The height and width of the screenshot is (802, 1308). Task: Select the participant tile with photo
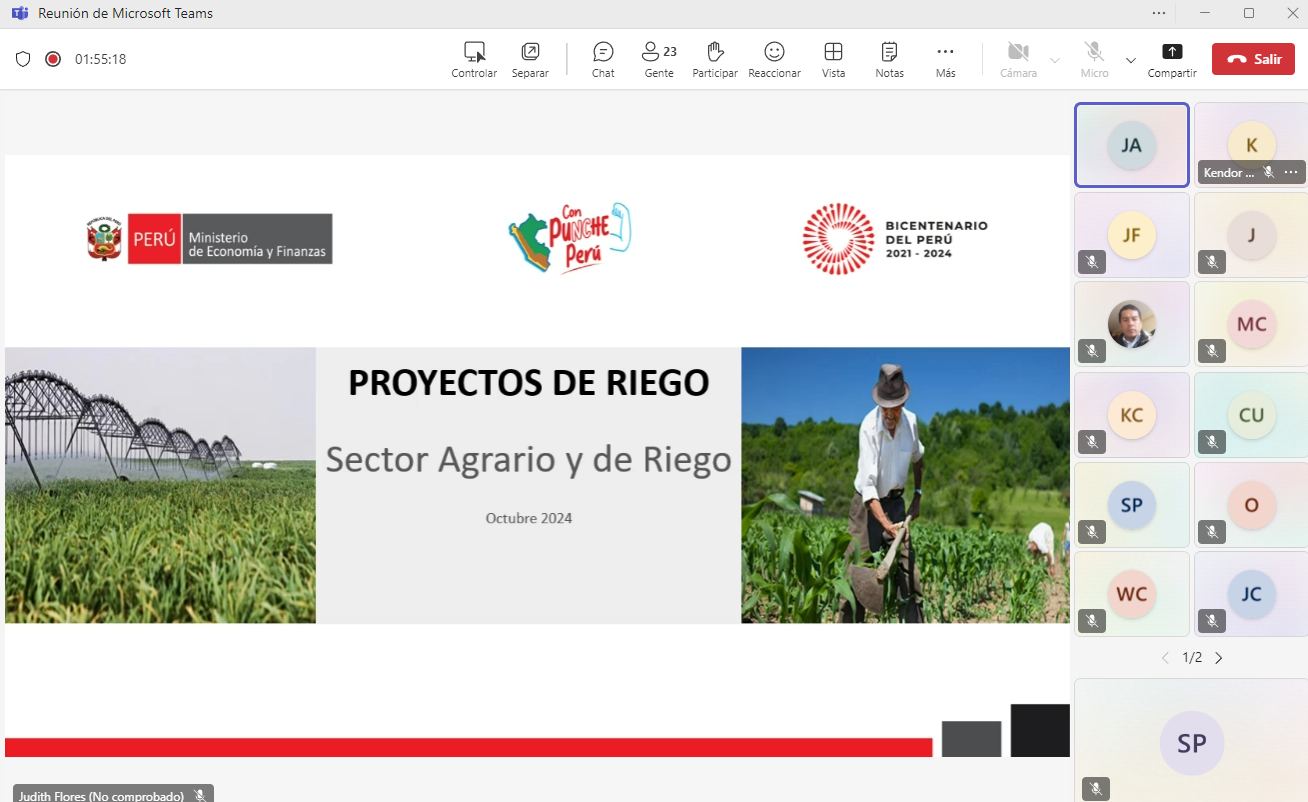(x=1131, y=325)
